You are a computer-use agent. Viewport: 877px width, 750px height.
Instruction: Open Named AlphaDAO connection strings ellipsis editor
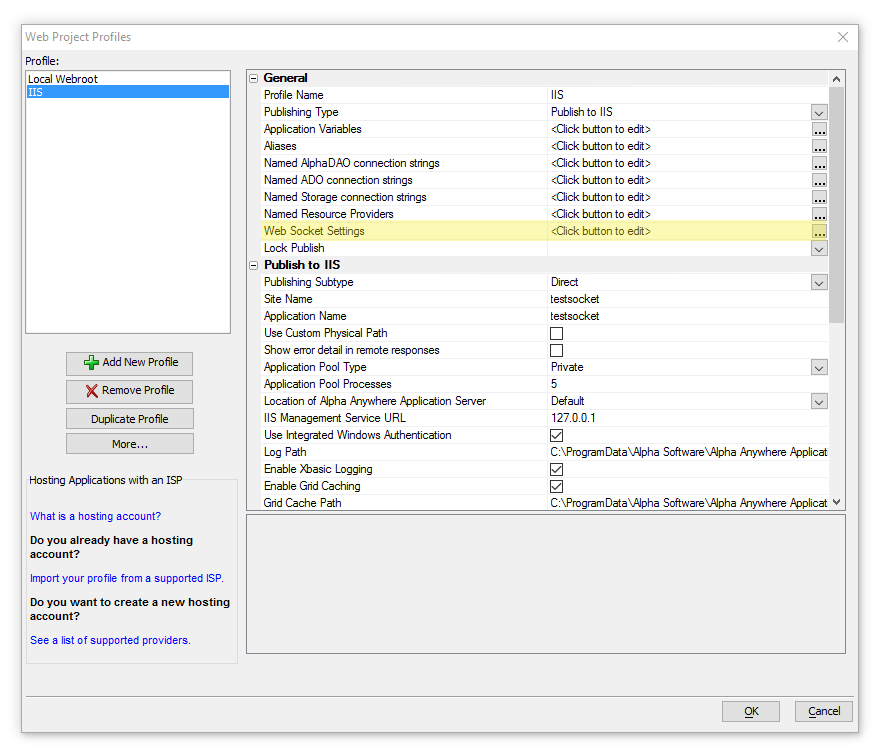click(819, 164)
